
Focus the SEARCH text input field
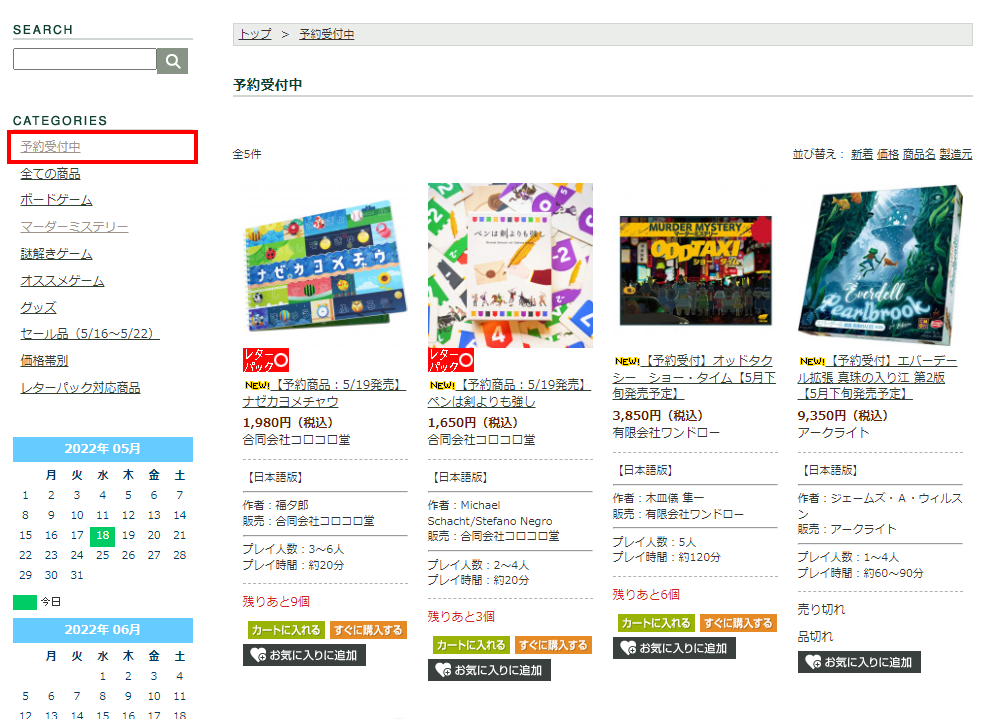[84, 59]
